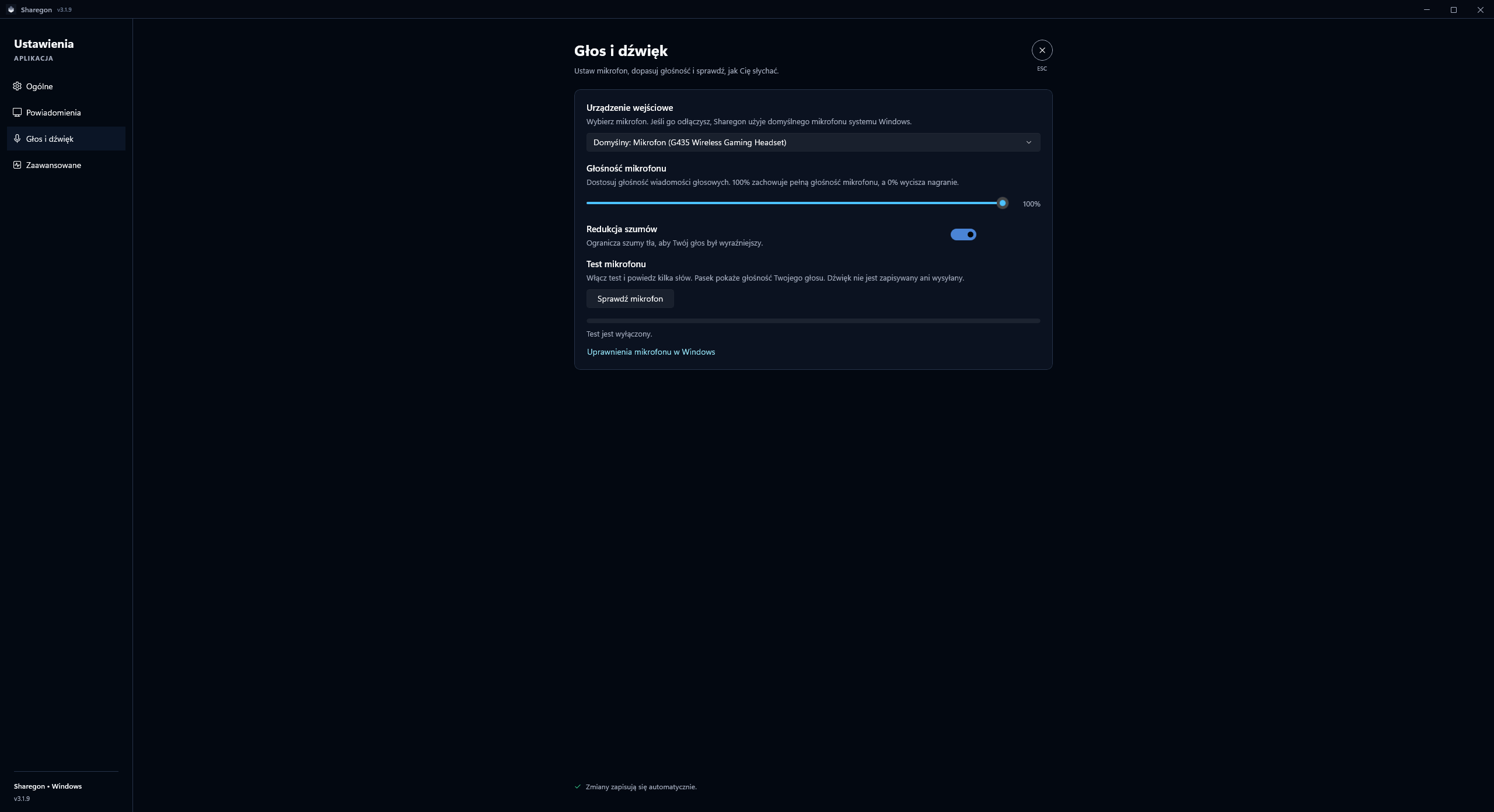Click the 'Test mikrofonu' heading
Screen dimensions: 1494x812
click(x=616, y=264)
